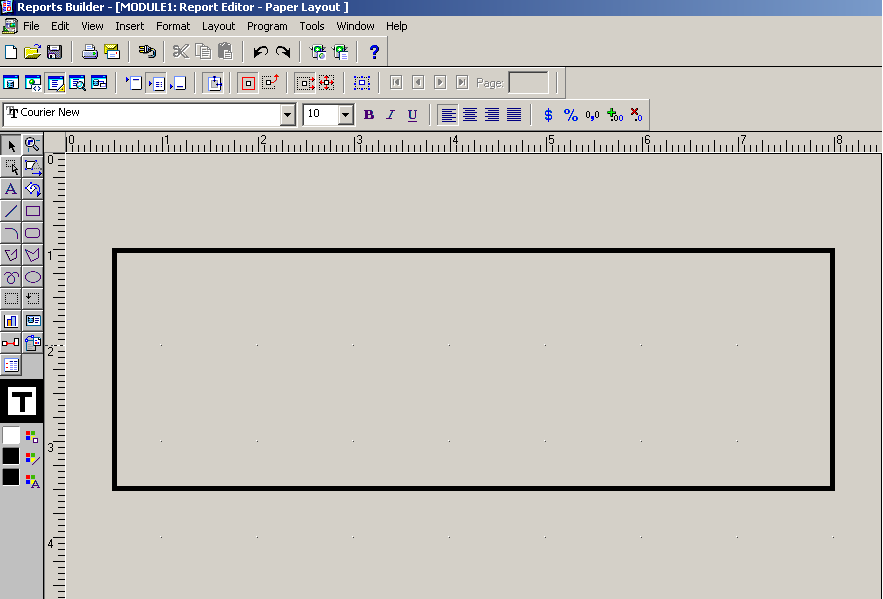
Task: Apply the currency format button
Action: [548, 115]
